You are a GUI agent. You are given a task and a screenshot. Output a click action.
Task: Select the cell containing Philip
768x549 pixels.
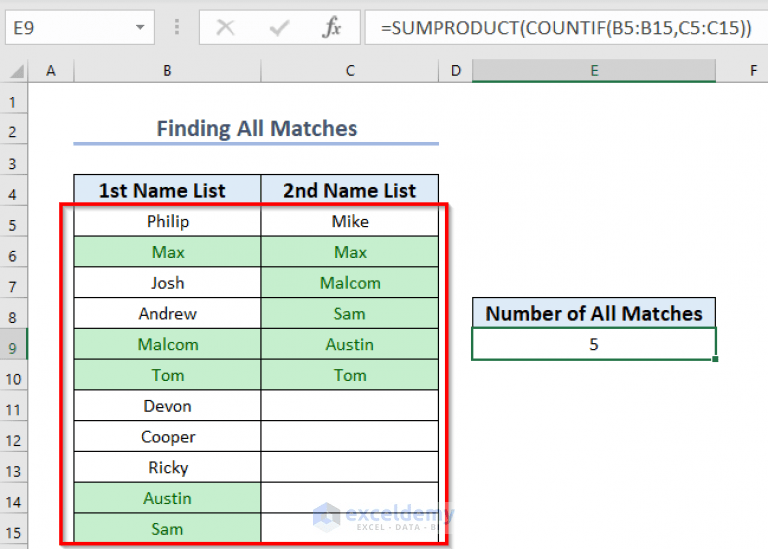coord(167,221)
